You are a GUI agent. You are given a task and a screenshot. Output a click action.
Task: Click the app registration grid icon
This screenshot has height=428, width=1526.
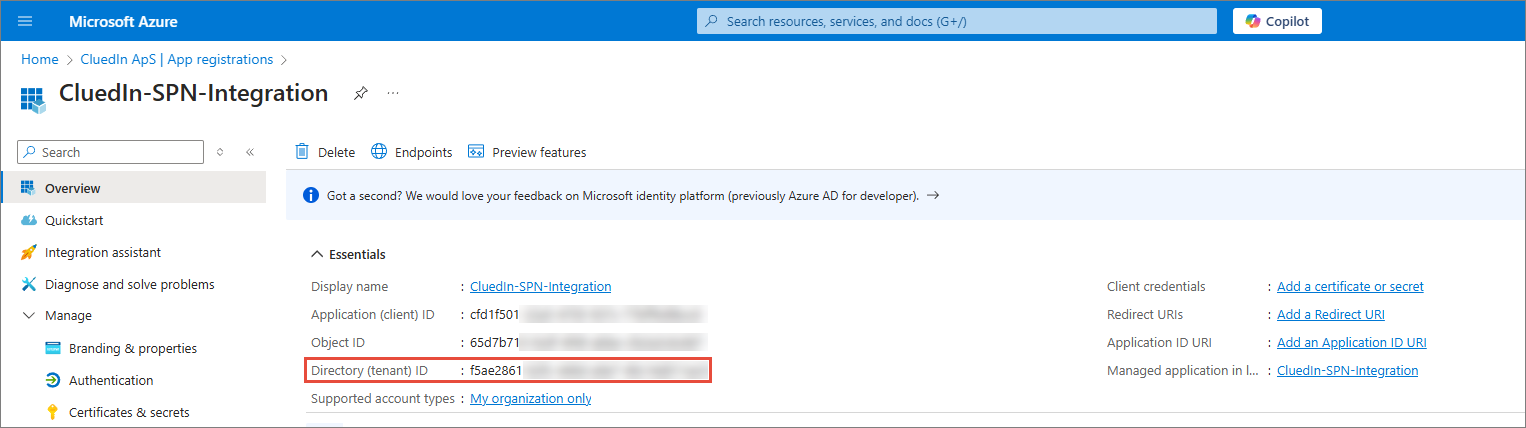(33, 99)
